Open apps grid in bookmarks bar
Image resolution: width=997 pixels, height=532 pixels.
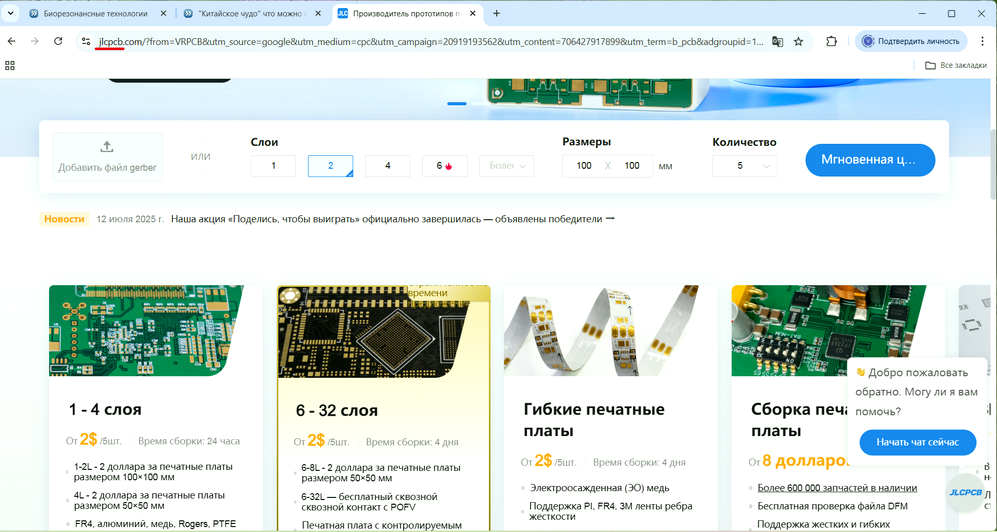coord(10,65)
